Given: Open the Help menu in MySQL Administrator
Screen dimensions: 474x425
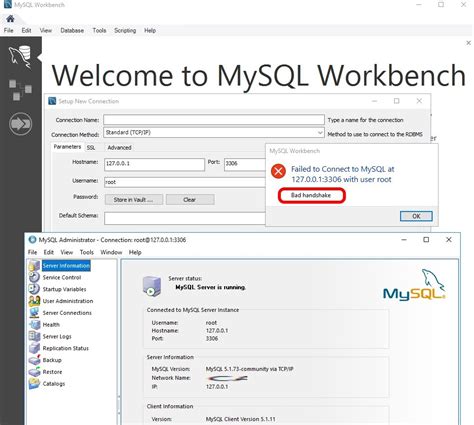Looking at the screenshot, I should 135,252.
